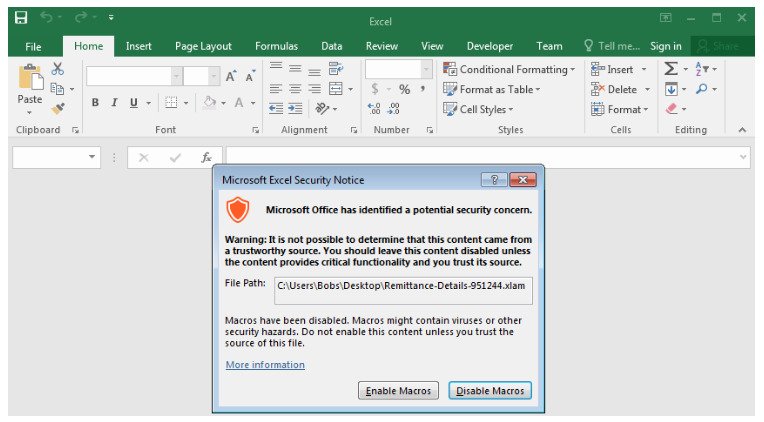Open the Font Color dropdown arrow
This screenshot has width=764, height=422.
[253, 103]
